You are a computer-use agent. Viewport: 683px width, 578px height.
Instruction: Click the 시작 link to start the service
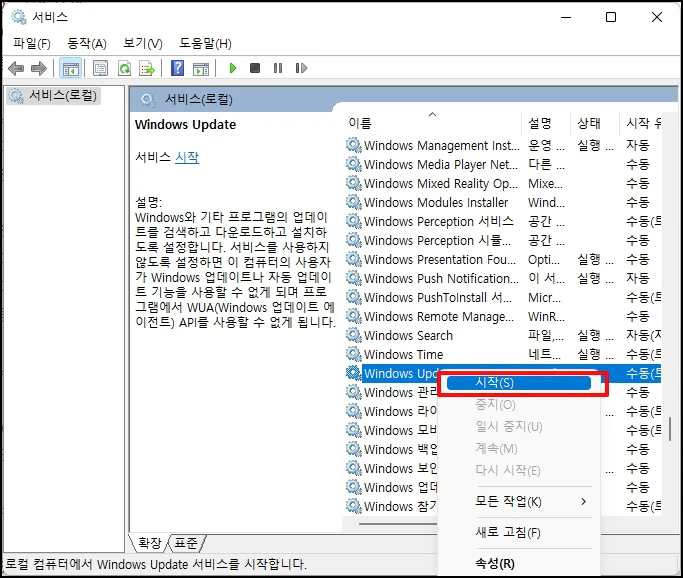(x=187, y=157)
